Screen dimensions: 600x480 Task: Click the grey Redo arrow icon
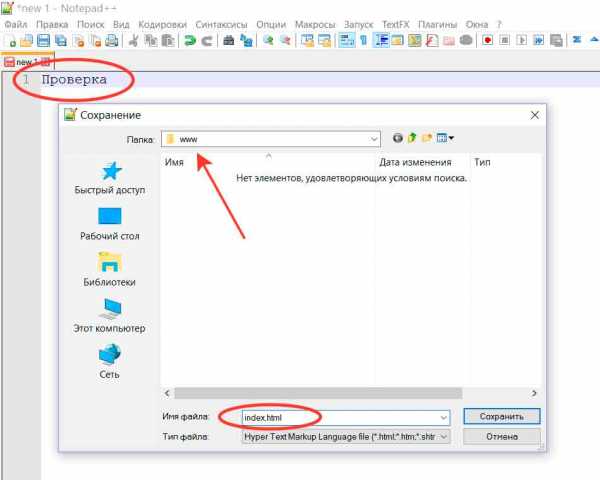(207, 41)
